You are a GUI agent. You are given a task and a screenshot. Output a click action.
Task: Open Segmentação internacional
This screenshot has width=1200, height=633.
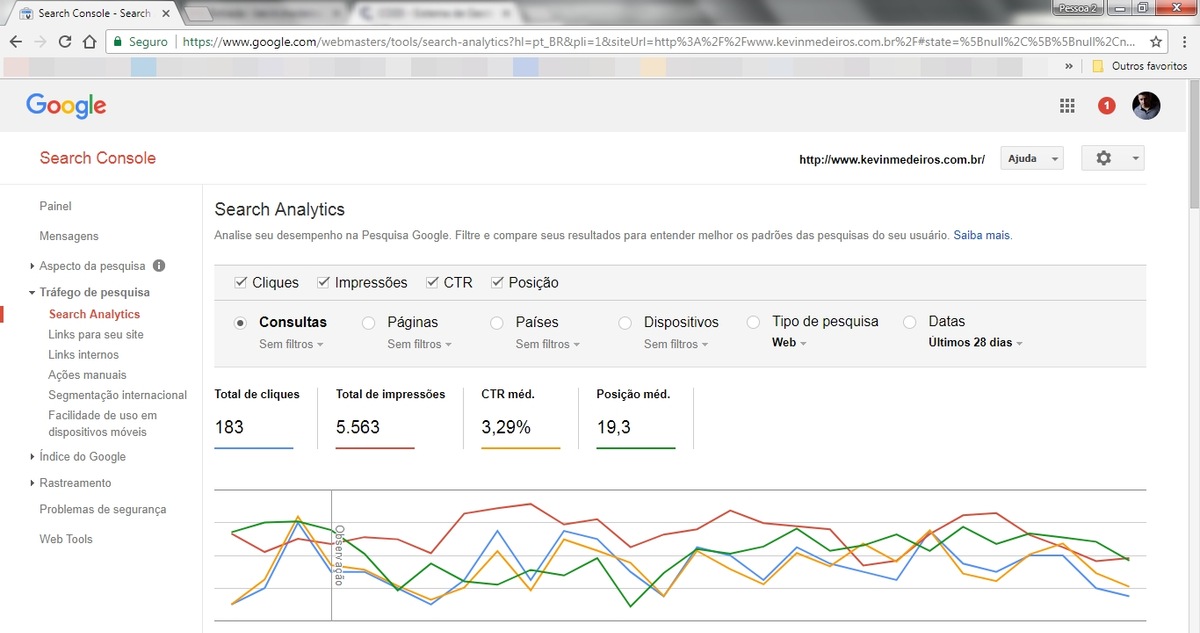(x=117, y=395)
